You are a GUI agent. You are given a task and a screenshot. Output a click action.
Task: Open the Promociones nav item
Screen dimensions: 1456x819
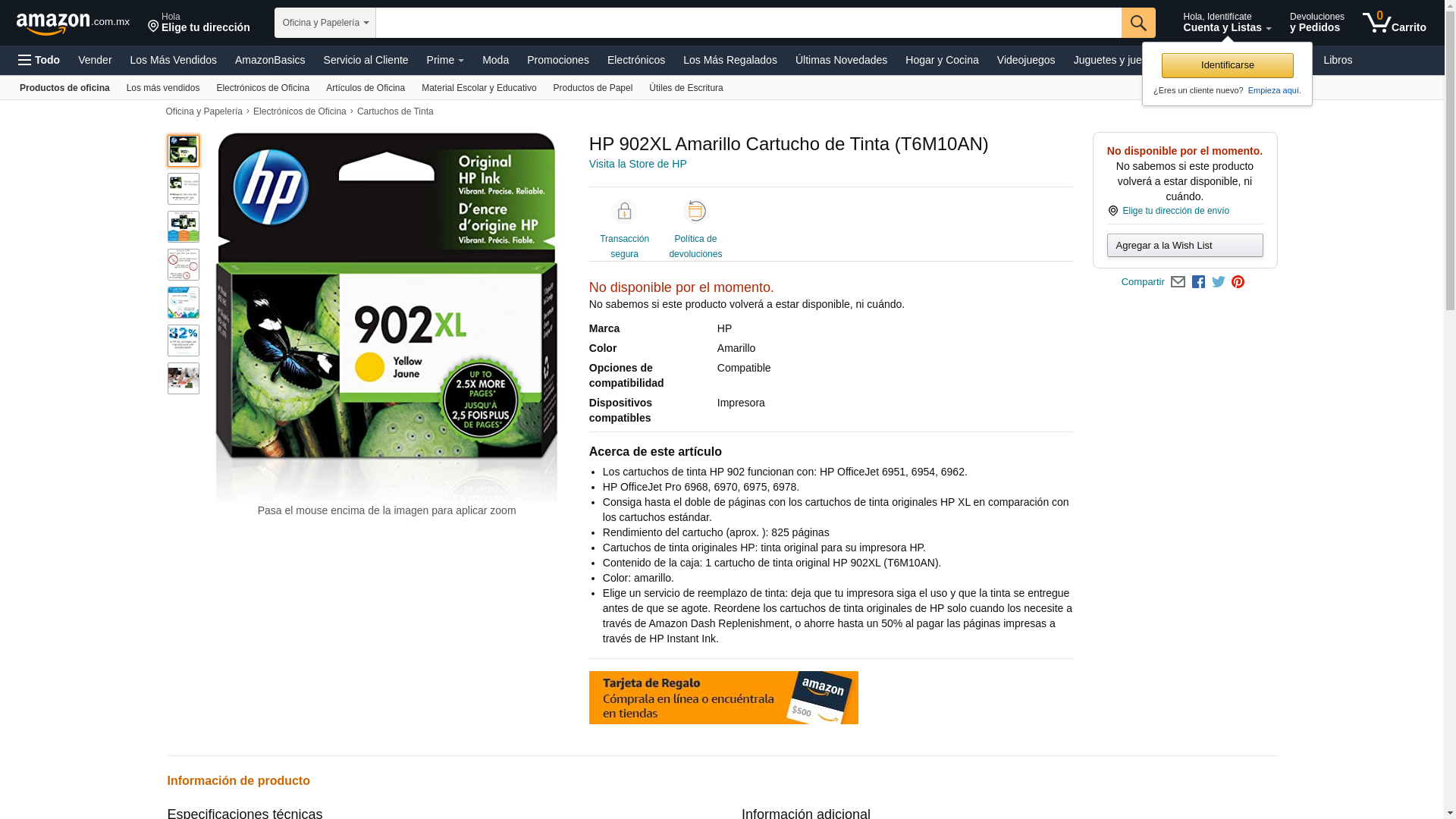tap(558, 60)
